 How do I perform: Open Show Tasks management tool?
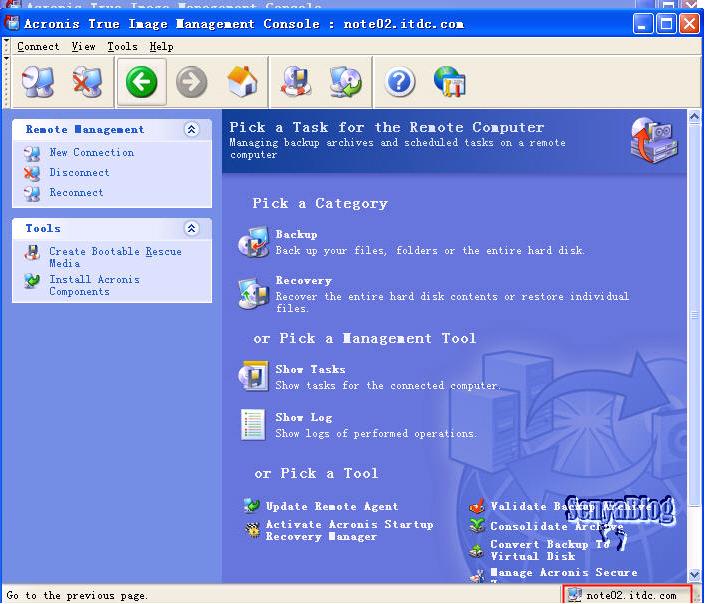tap(310, 369)
